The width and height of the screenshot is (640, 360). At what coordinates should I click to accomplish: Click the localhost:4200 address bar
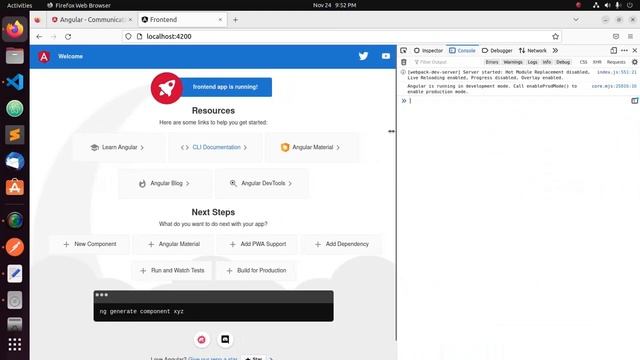pos(343,36)
